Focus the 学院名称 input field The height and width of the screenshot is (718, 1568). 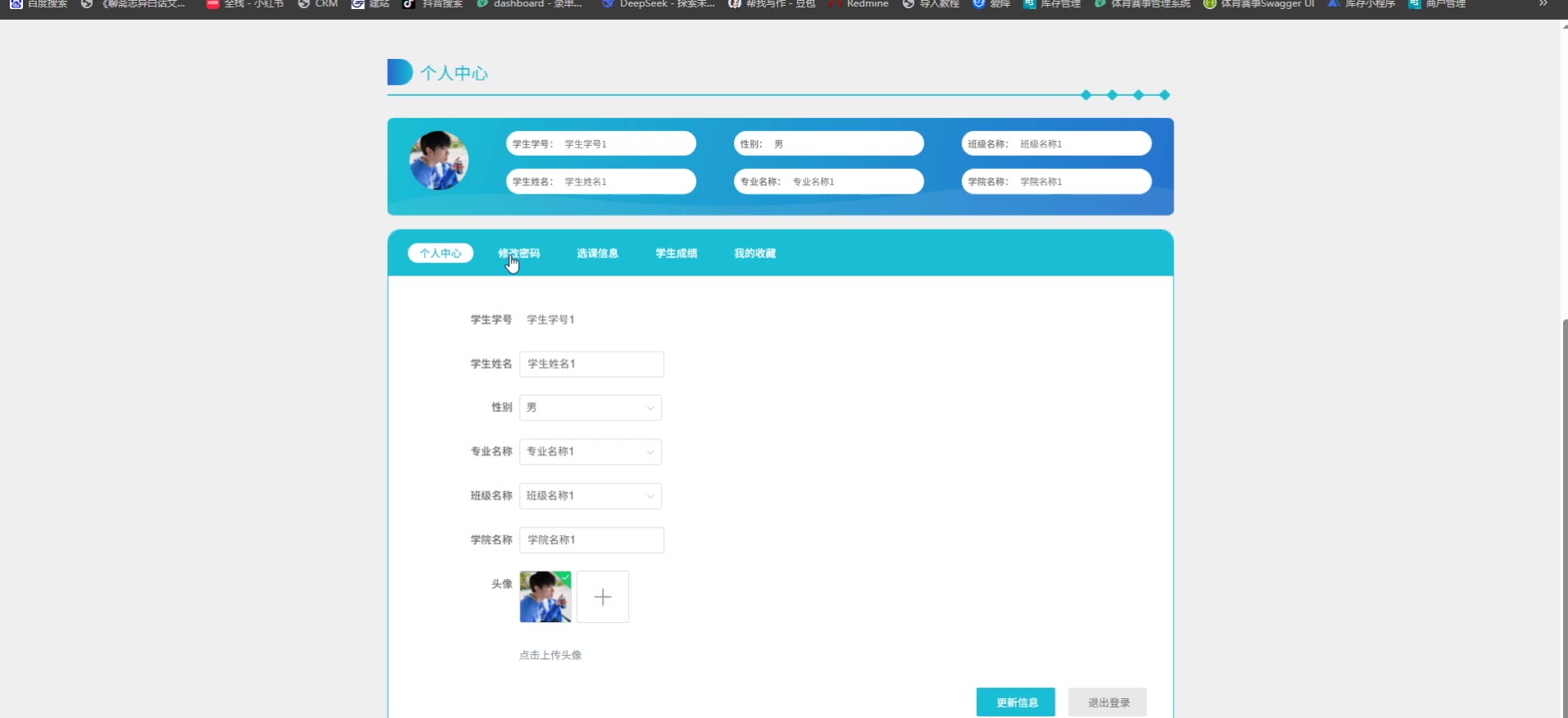tap(592, 540)
